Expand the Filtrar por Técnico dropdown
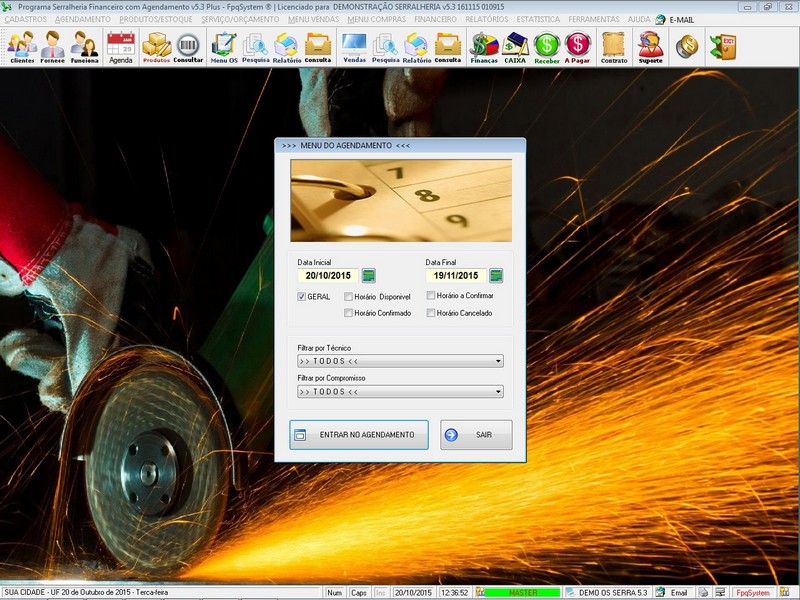 click(x=498, y=362)
